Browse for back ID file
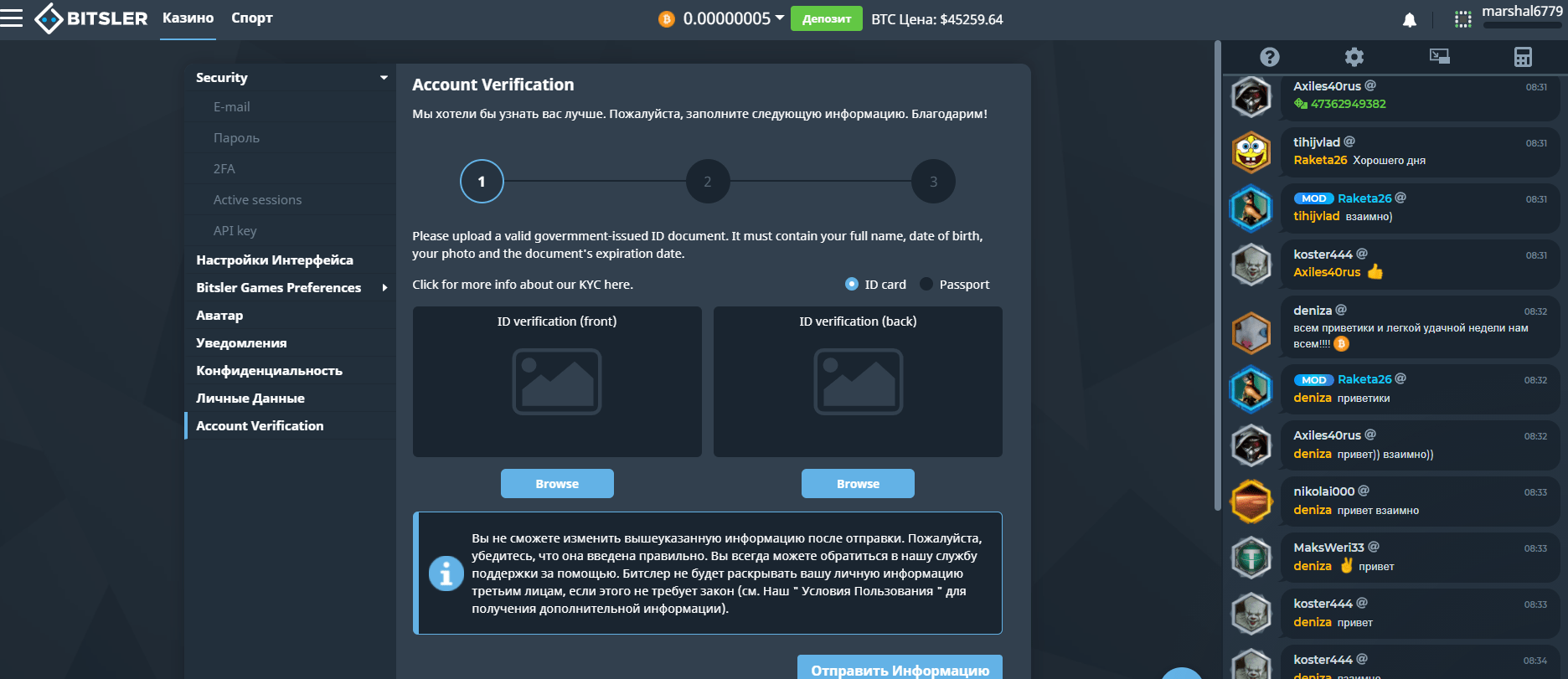Viewport: 1568px width, 679px height. tap(858, 484)
